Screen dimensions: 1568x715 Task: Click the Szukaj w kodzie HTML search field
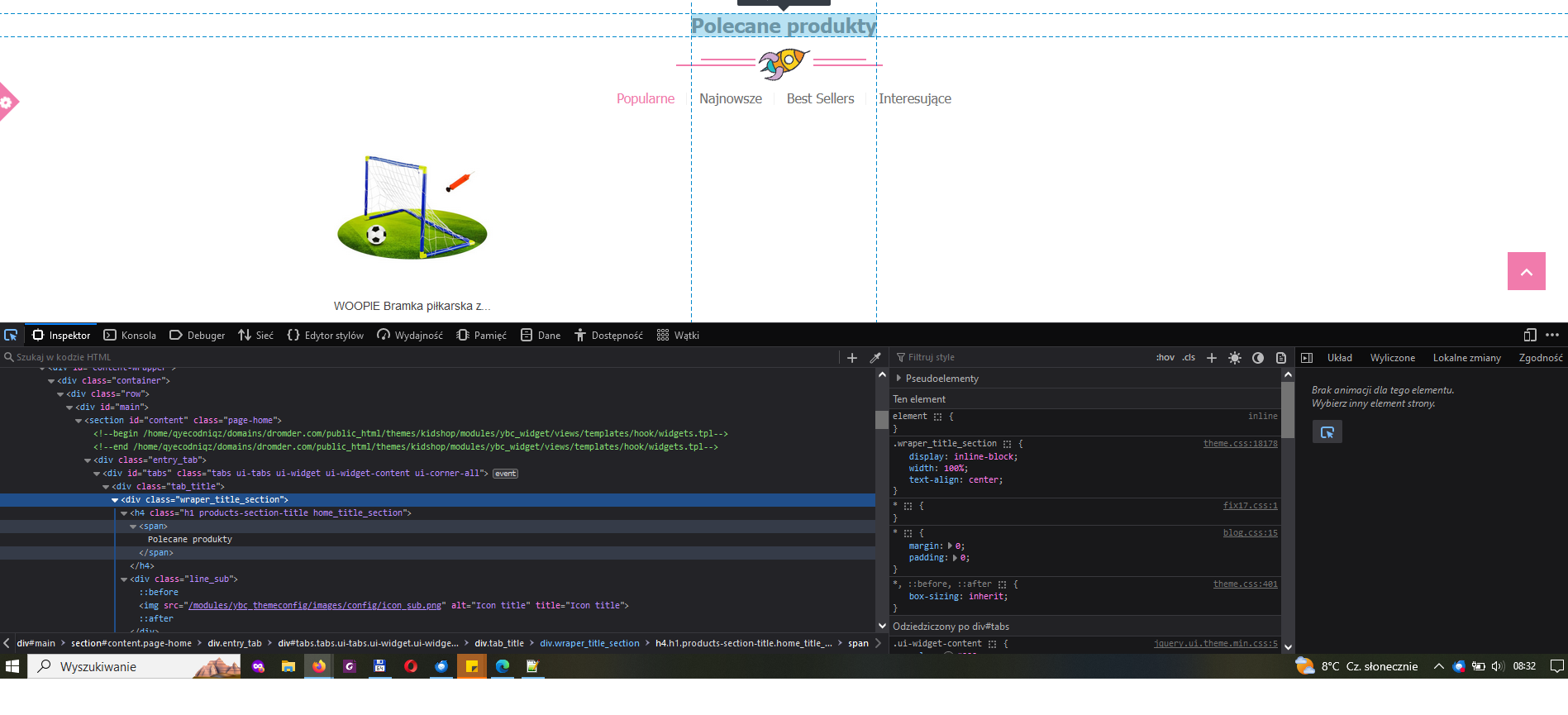pos(422,358)
